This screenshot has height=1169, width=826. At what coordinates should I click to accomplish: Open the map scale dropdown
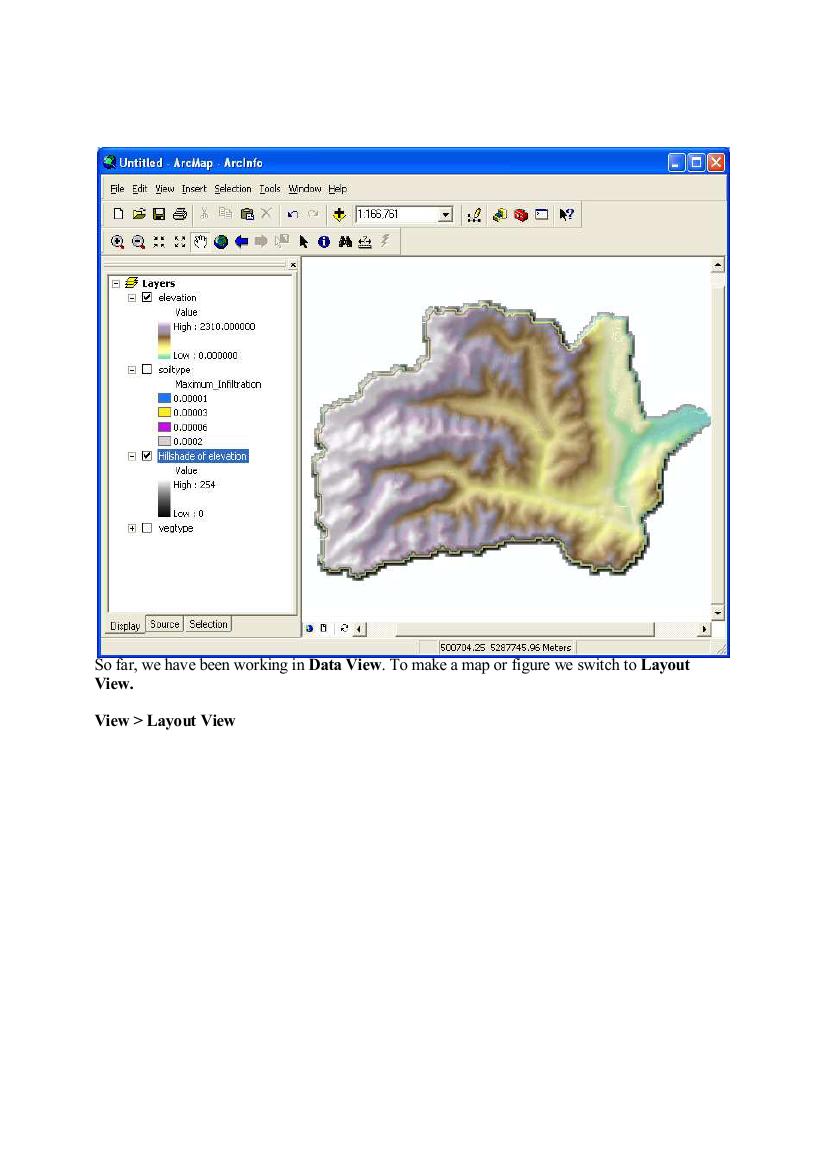point(445,215)
